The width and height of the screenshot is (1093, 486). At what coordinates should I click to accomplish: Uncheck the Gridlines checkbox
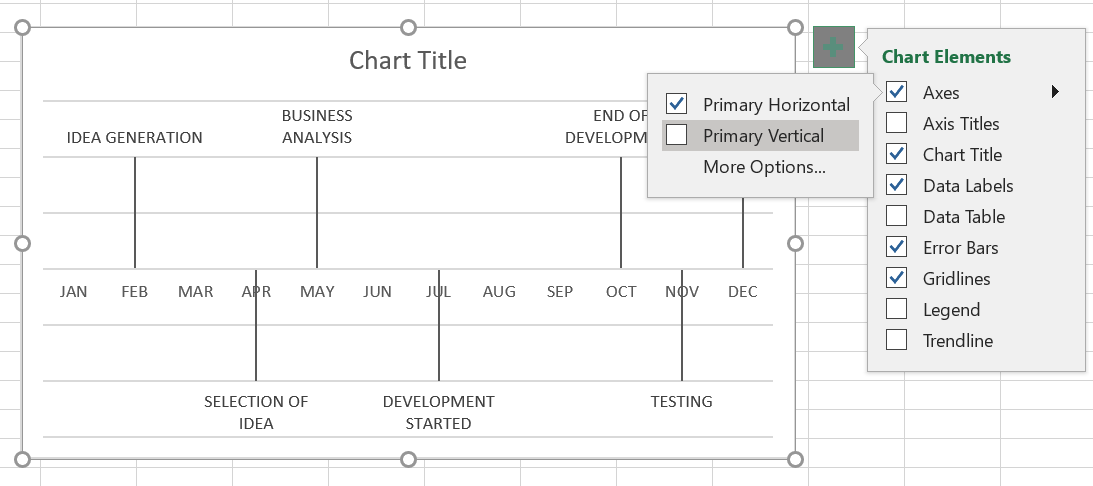click(897, 279)
